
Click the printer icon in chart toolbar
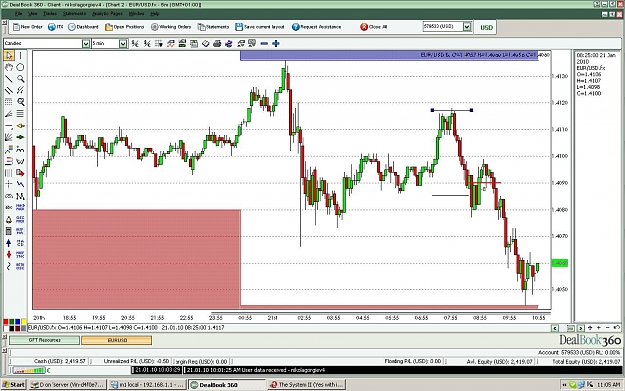pos(217,43)
